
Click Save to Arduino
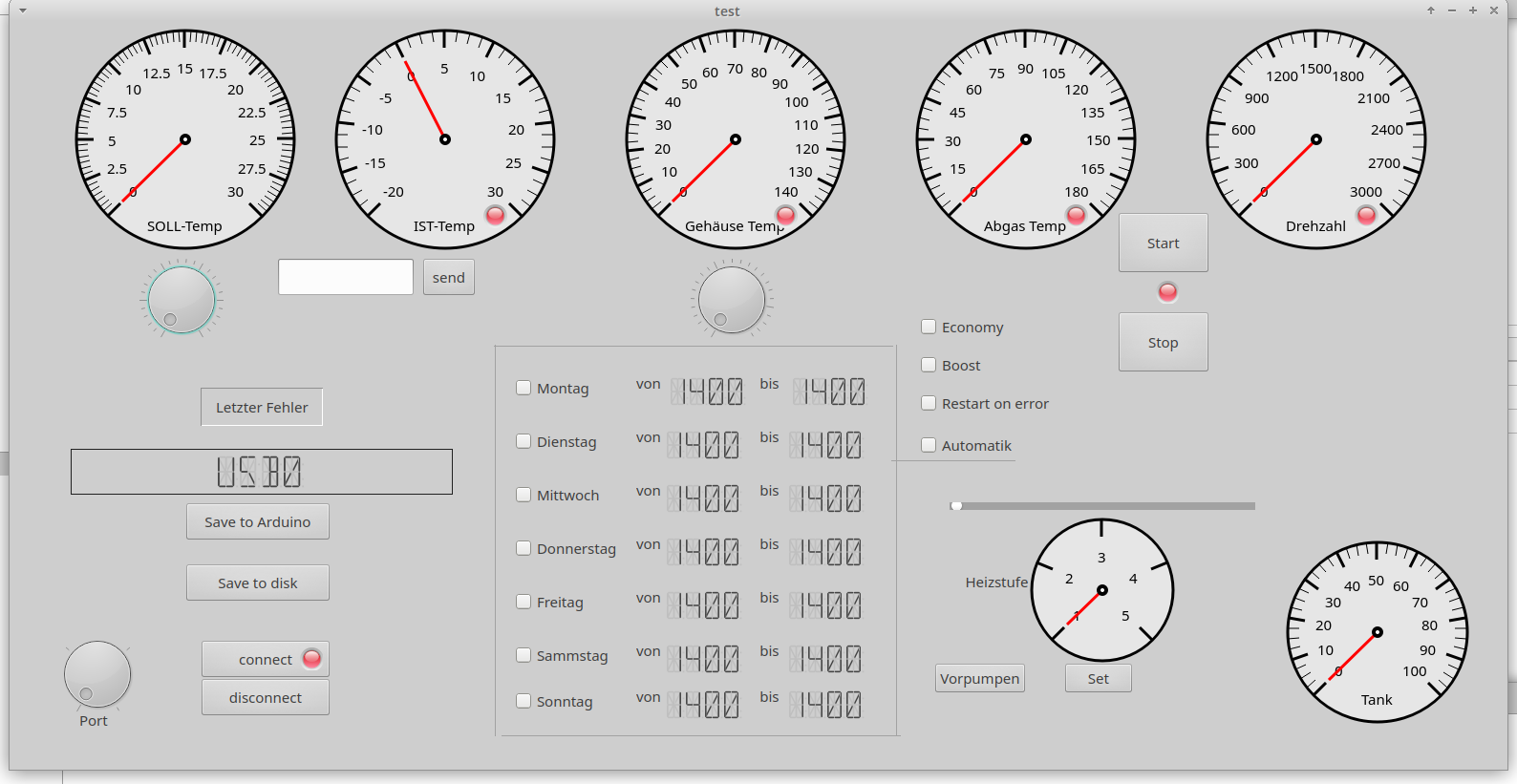258,521
